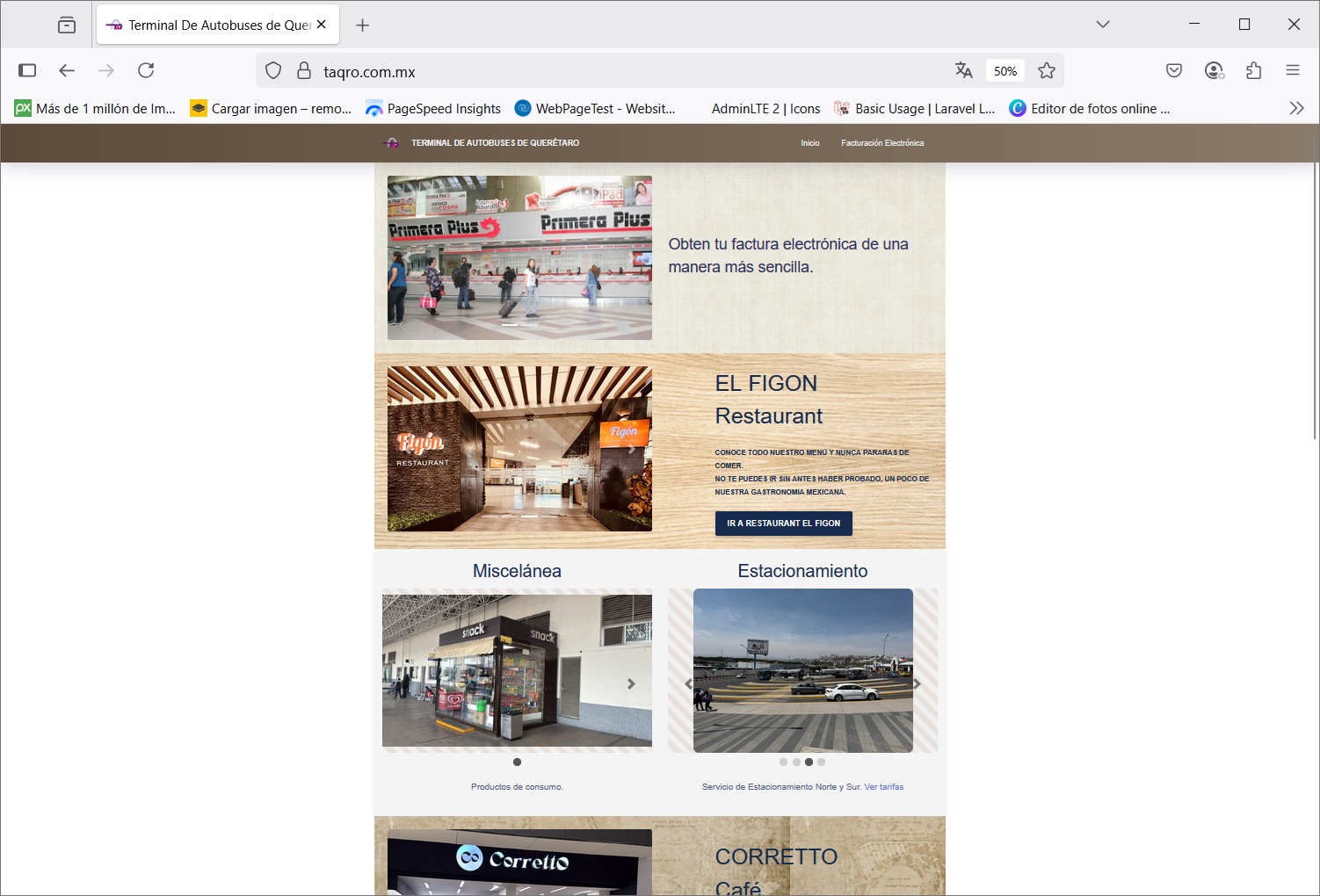Select the Miscelánea carousel indicator dot
This screenshot has height=896, width=1320.
tap(517, 762)
